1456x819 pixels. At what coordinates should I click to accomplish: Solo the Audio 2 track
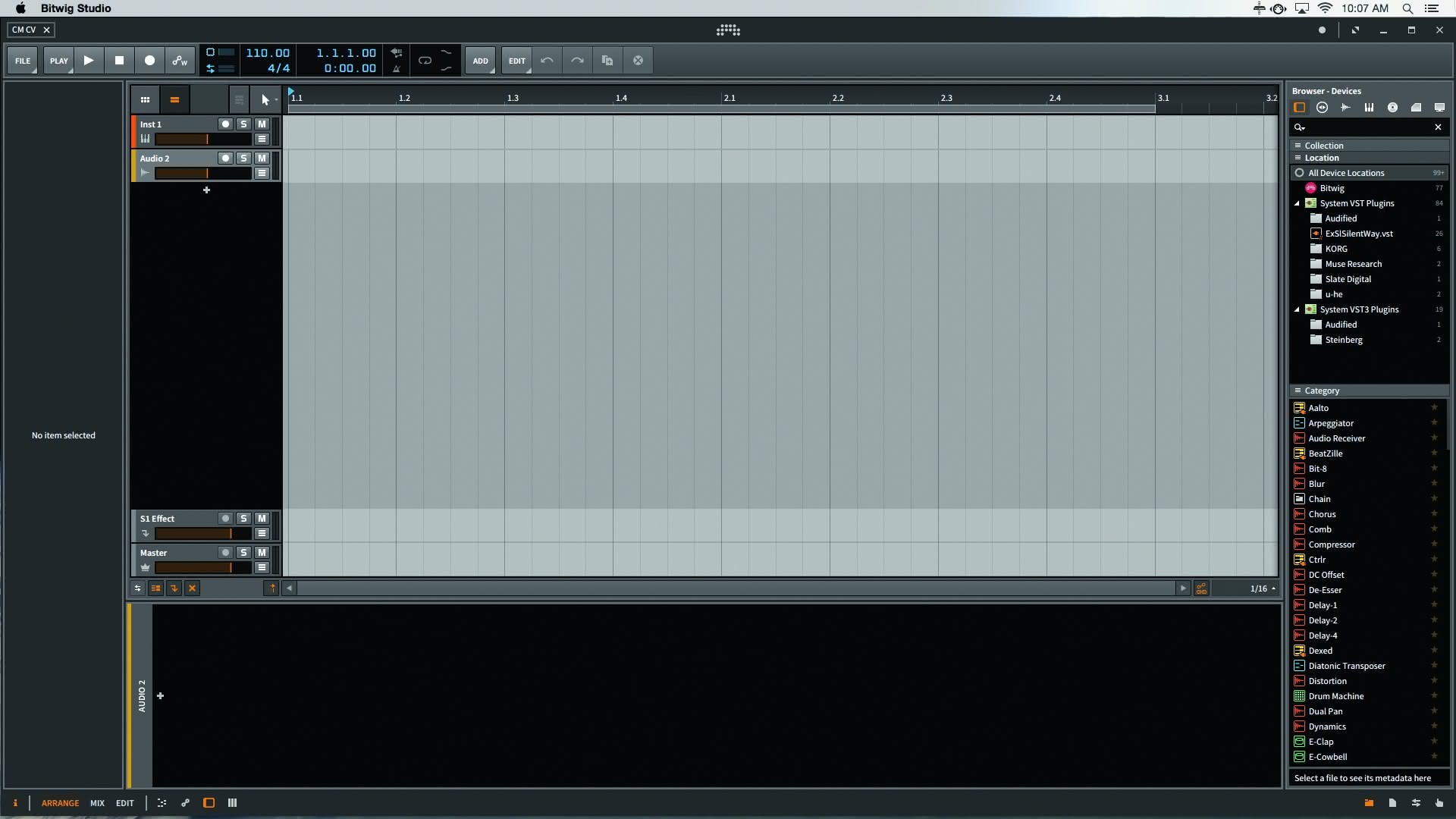[243, 158]
